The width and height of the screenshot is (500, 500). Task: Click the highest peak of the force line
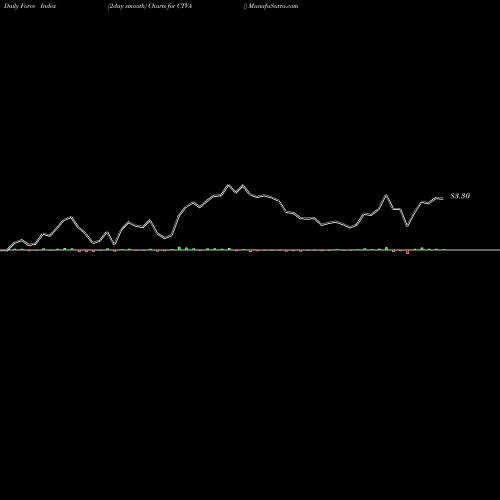tap(229, 185)
